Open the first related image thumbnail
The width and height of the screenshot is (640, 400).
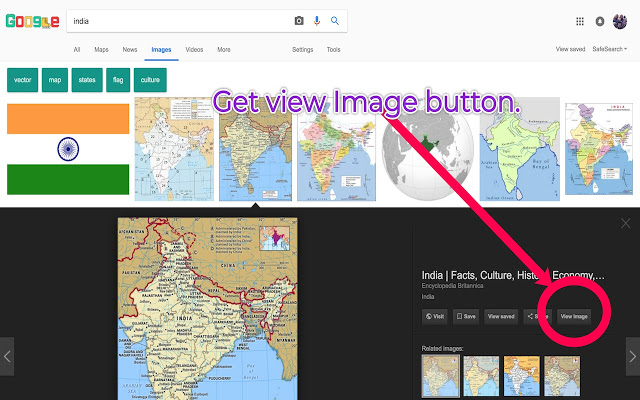441,376
